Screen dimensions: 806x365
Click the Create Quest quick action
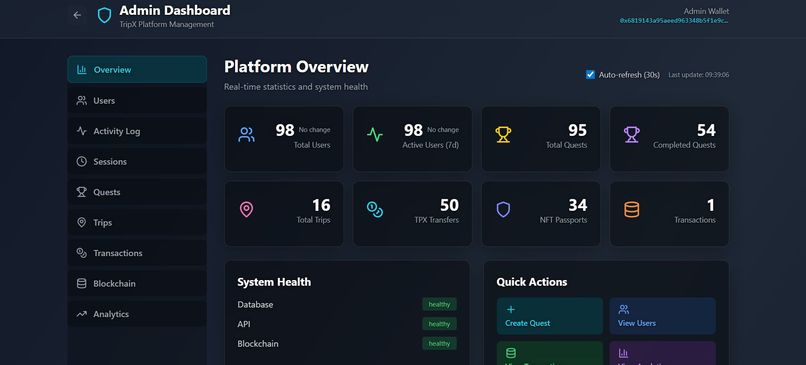[550, 316]
